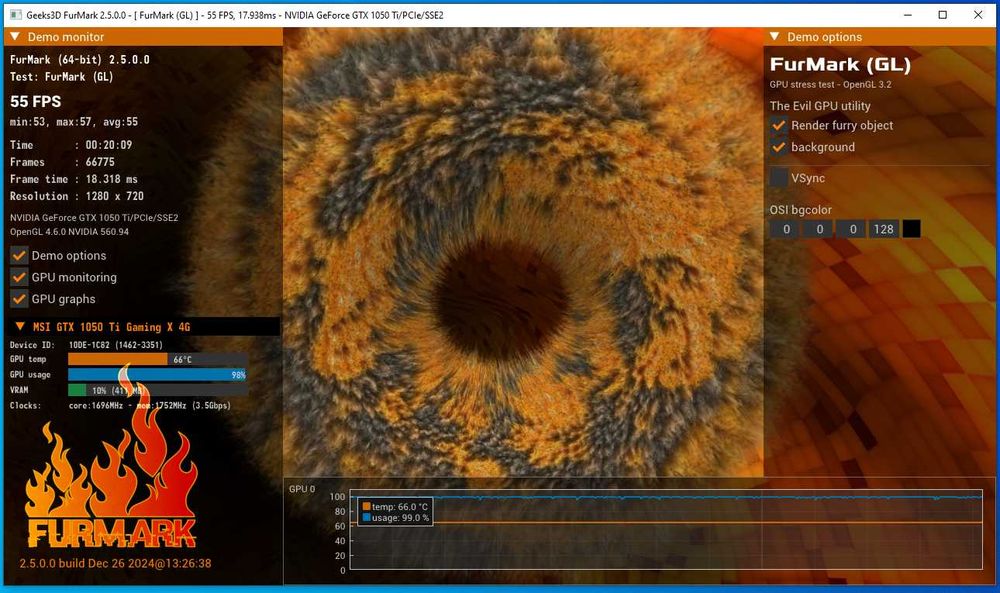Collapse the Demo monitor panel

pos(15,37)
